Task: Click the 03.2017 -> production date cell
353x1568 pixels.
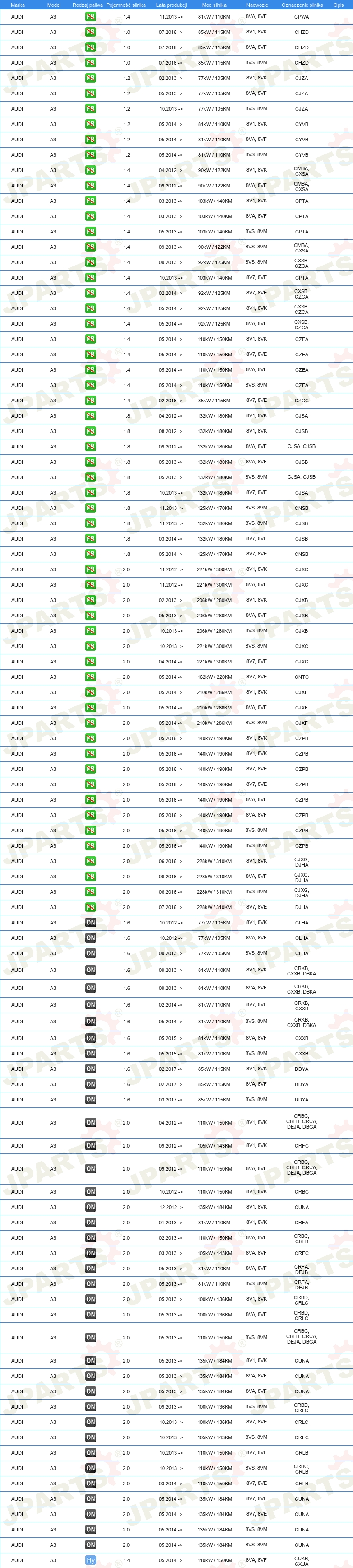Action: (171, 1099)
